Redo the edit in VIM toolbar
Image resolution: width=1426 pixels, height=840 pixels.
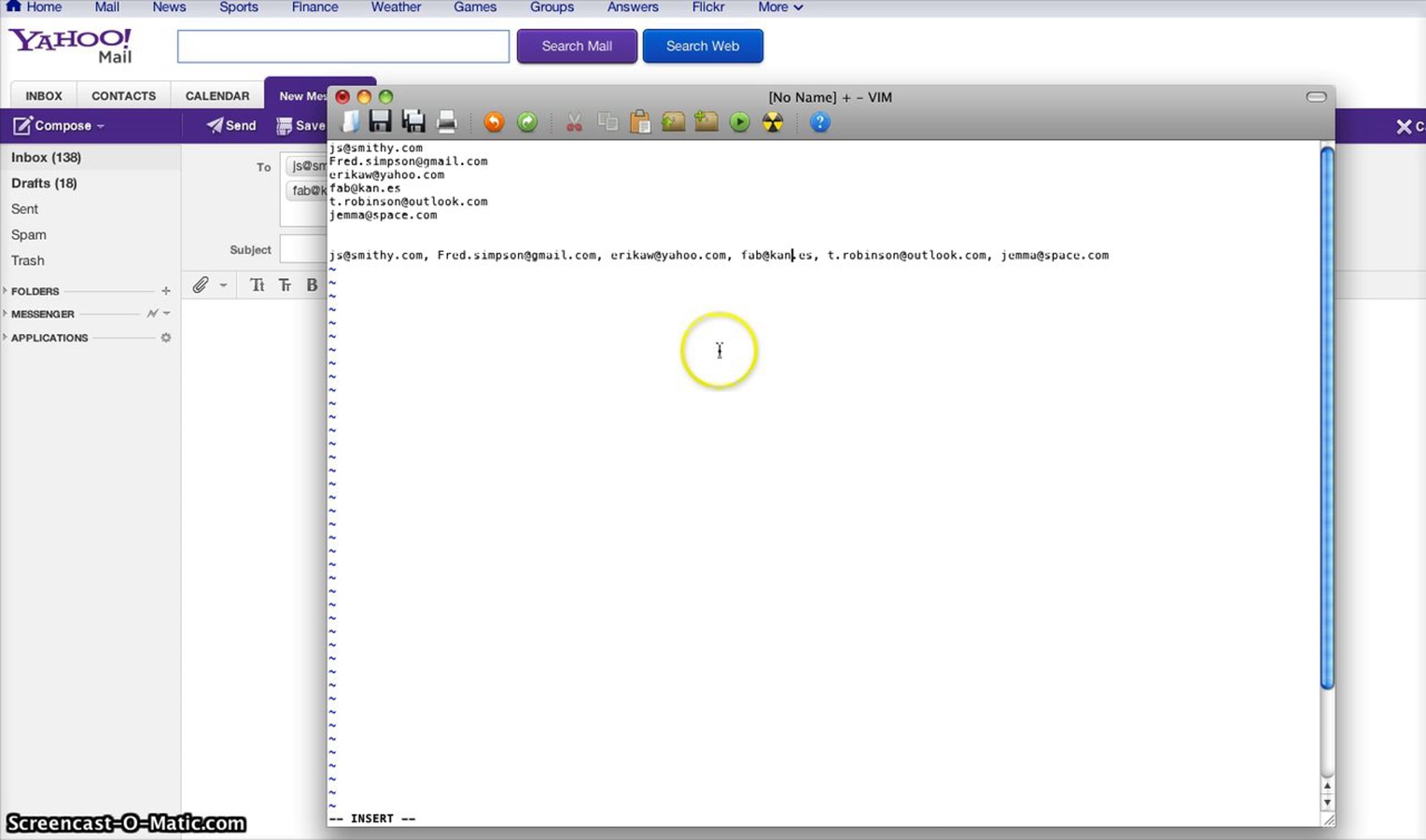pos(527,122)
